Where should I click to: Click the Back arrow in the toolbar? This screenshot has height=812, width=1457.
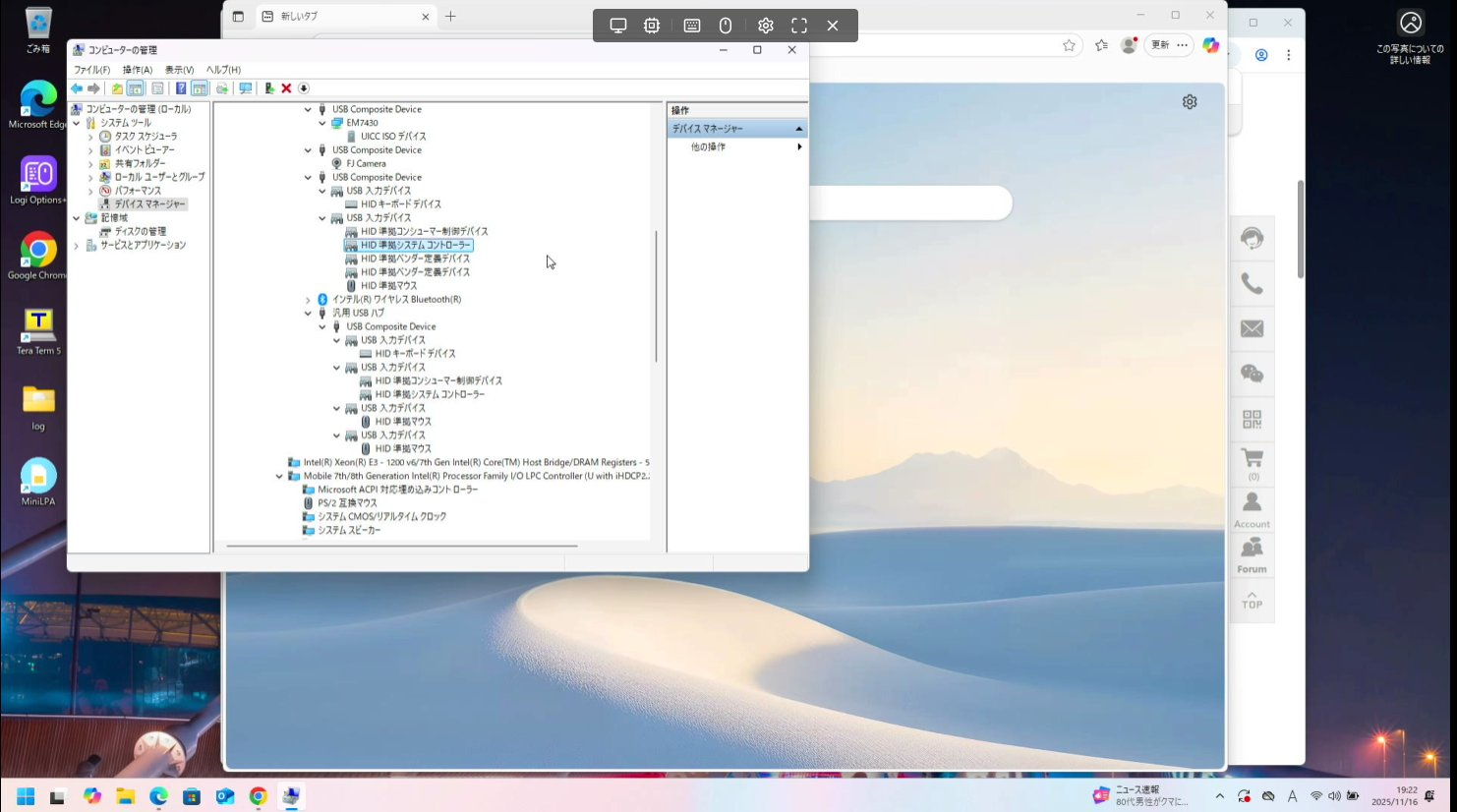[77, 88]
